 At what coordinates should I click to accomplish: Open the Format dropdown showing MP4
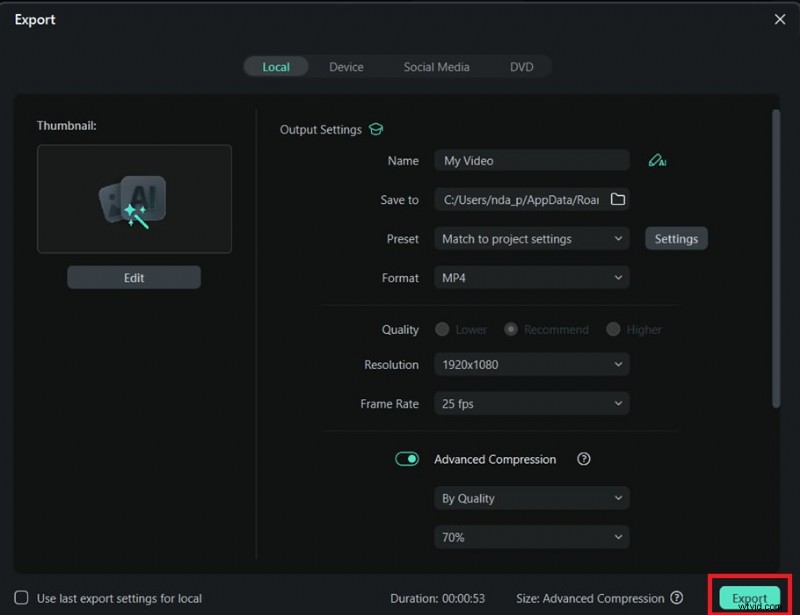(531, 277)
